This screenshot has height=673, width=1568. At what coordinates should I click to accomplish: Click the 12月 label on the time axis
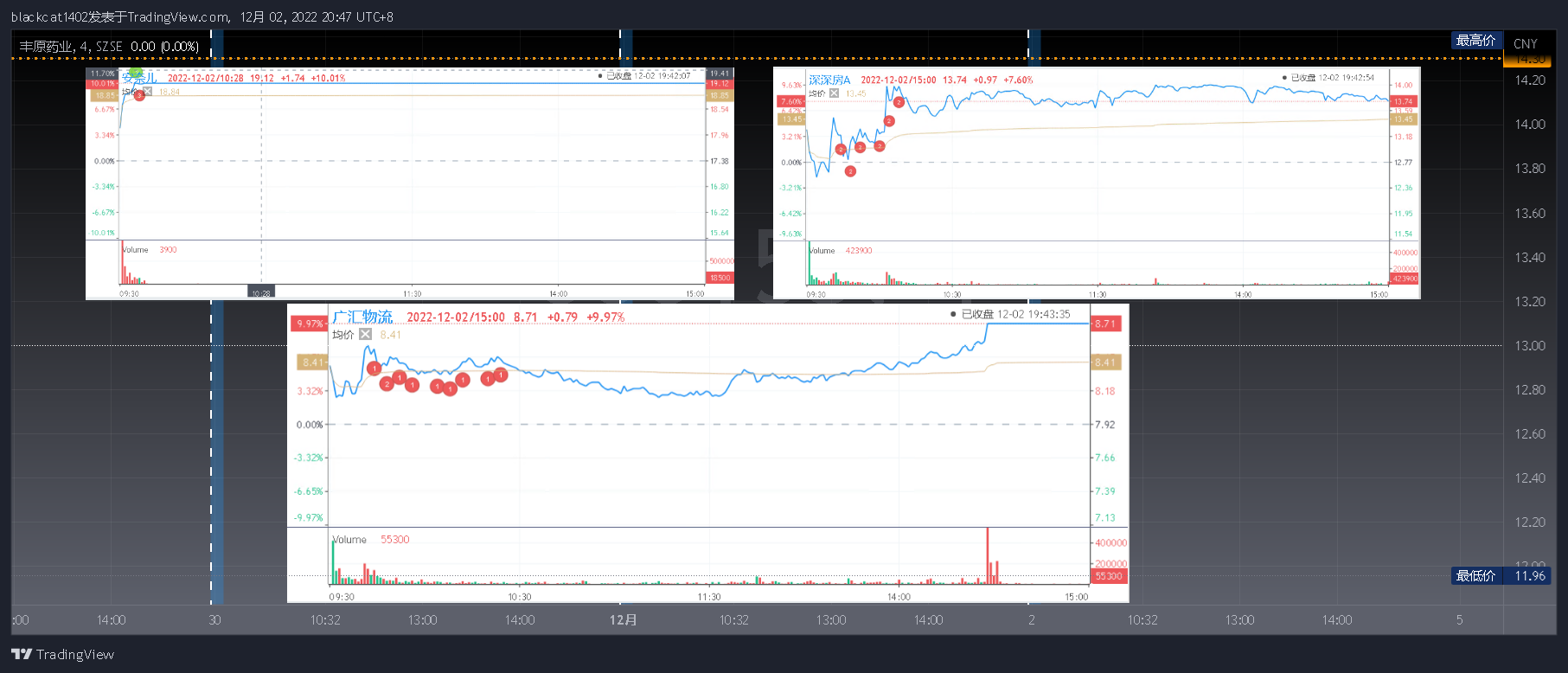[624, 620]
